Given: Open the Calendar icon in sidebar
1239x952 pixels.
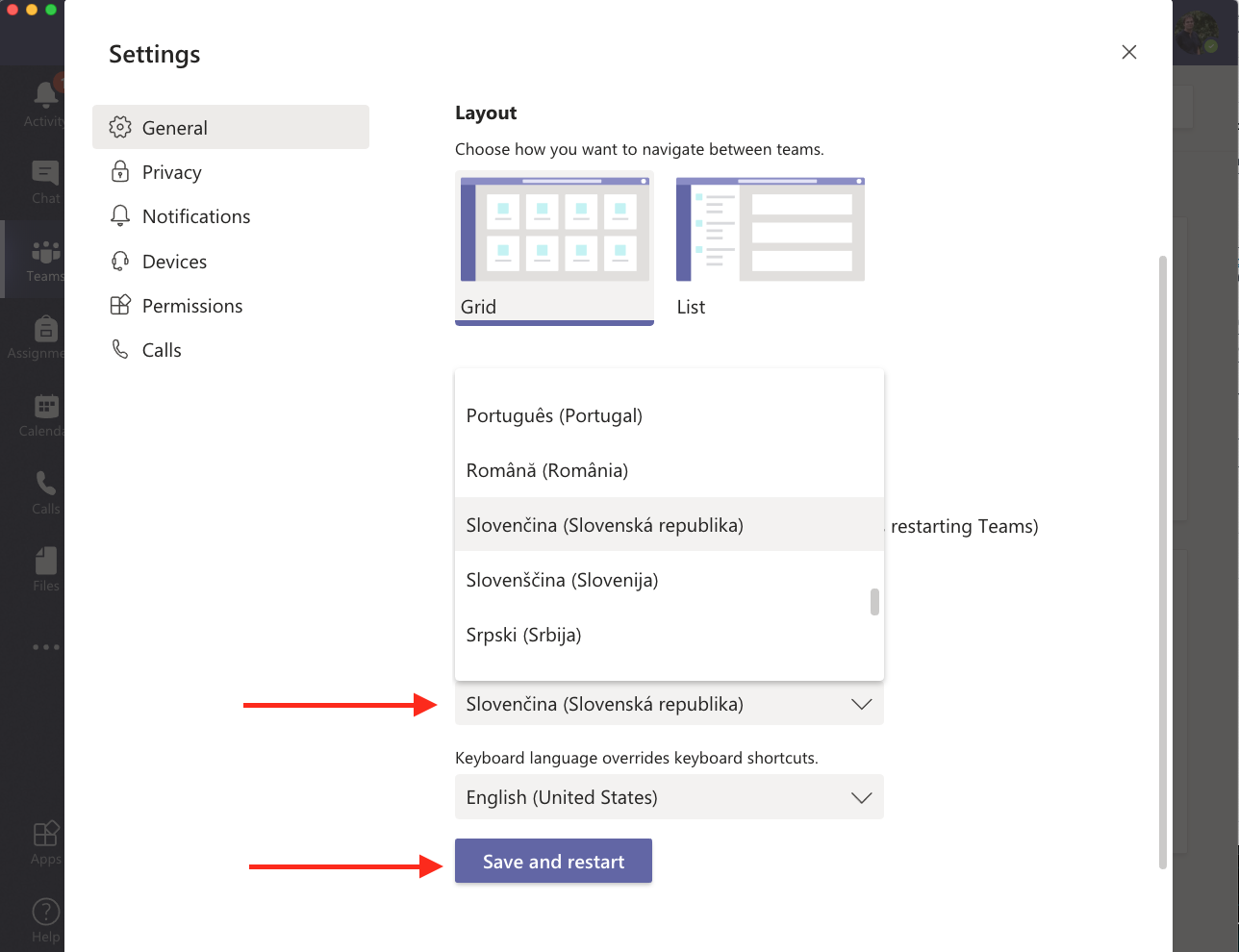Looking at the screenshot, I should 45,407.
